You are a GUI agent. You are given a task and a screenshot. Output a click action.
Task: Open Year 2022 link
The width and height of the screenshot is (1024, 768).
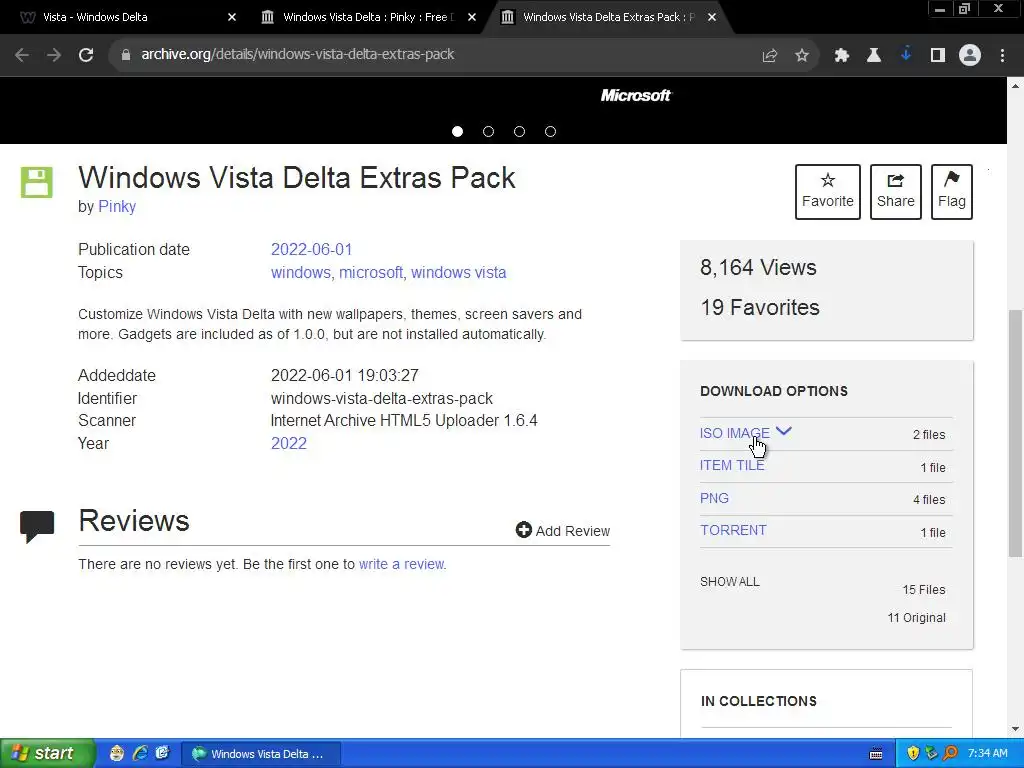(x=289, y=443)
